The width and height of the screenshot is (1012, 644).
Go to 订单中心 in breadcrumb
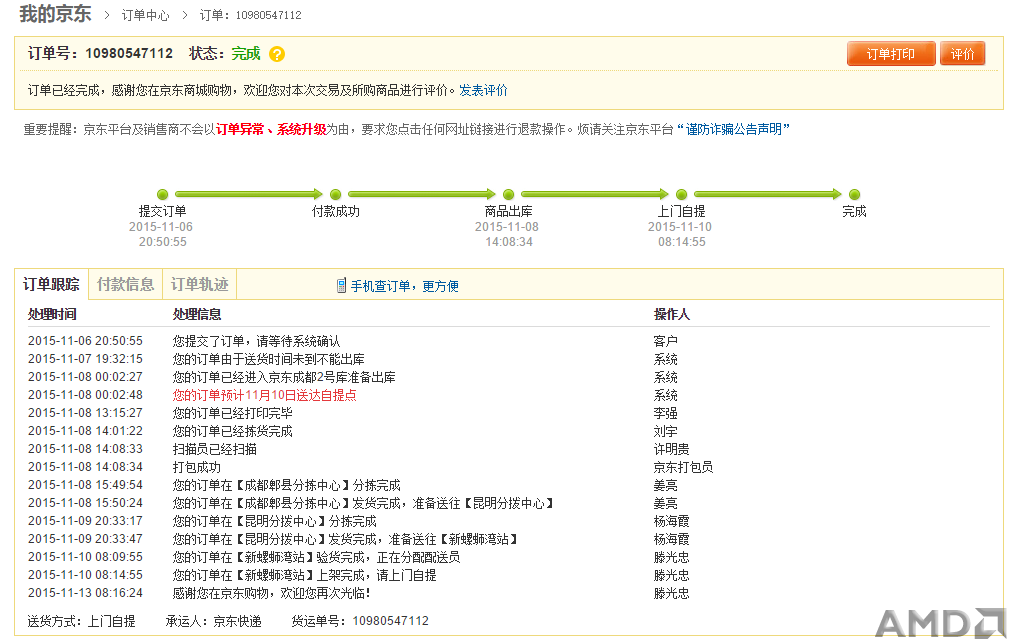click(x=145, y=15)
